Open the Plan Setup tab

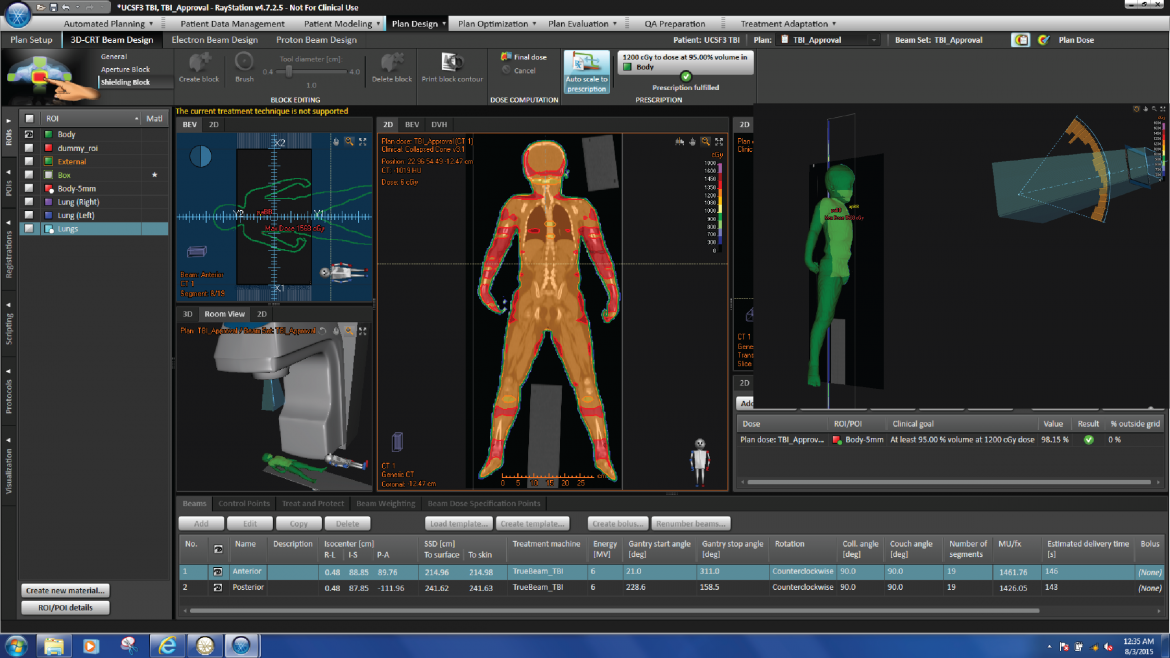[31, 40]
